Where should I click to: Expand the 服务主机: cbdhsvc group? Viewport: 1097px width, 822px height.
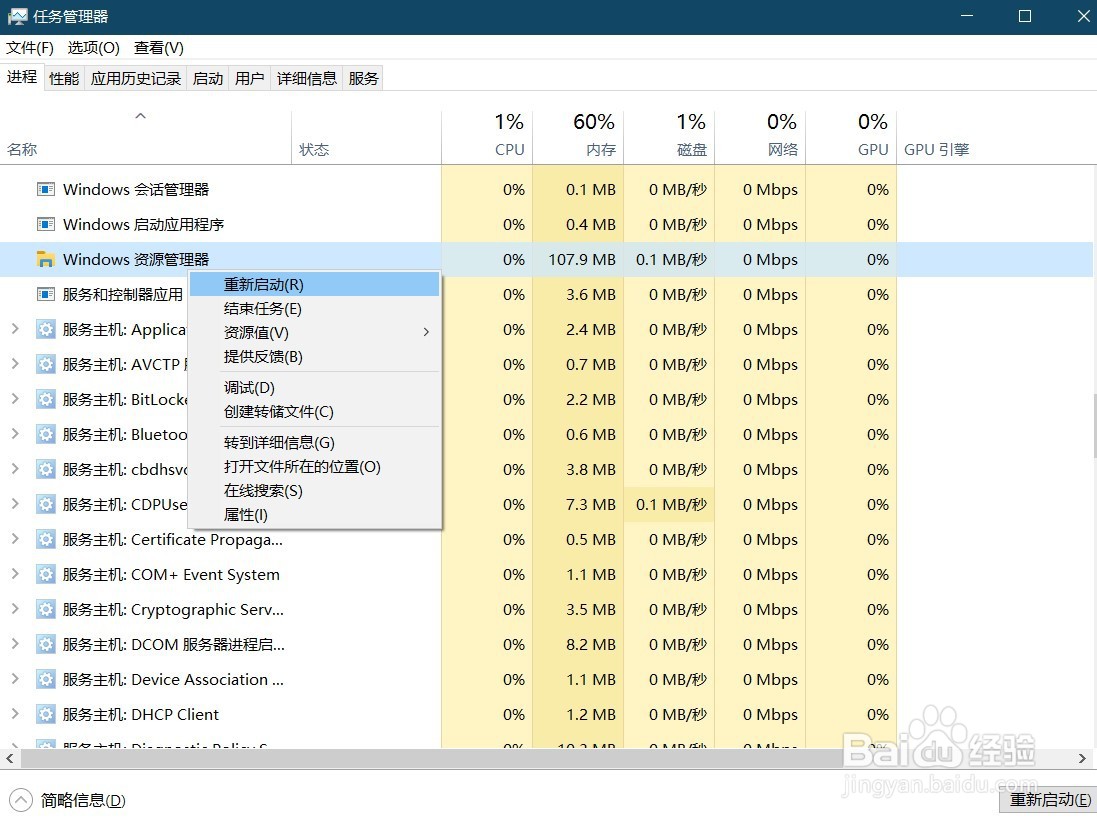click(x=15, y=468)
